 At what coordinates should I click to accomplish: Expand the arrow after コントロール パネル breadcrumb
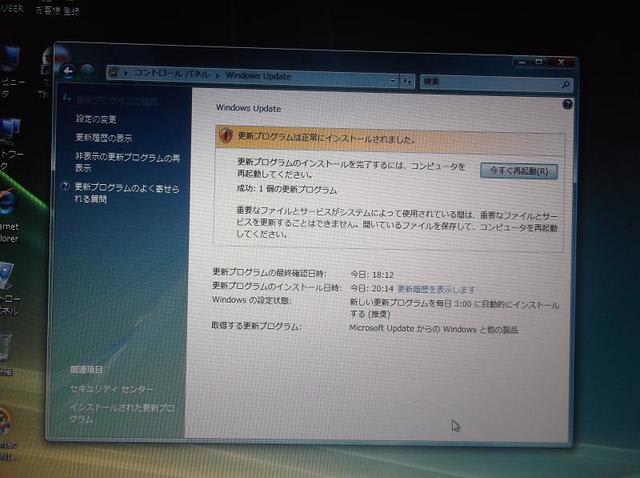pos(218,75)
